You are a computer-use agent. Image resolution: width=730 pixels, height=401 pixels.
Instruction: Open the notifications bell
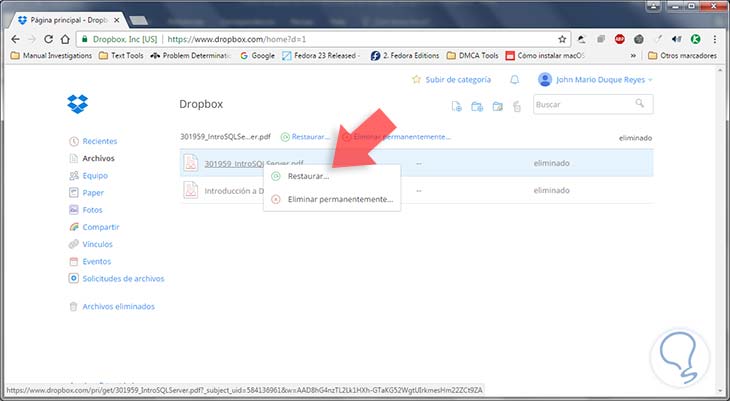(x=514, y=80)
